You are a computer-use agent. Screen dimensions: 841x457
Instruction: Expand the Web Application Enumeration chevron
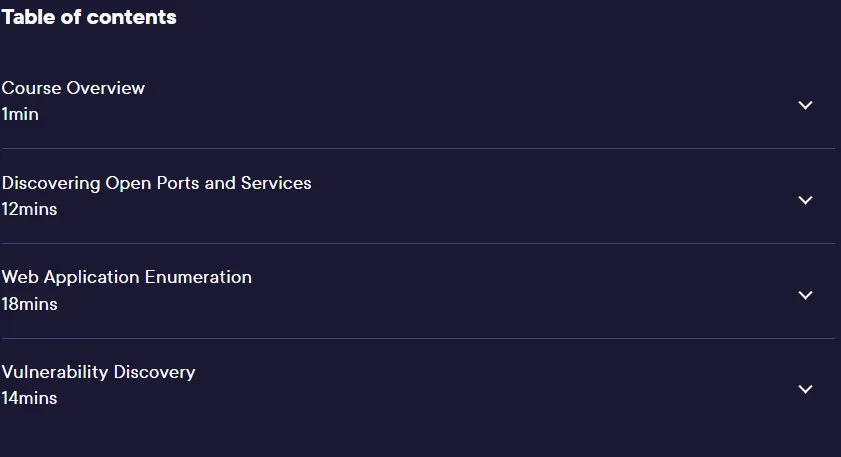point(805,295)
